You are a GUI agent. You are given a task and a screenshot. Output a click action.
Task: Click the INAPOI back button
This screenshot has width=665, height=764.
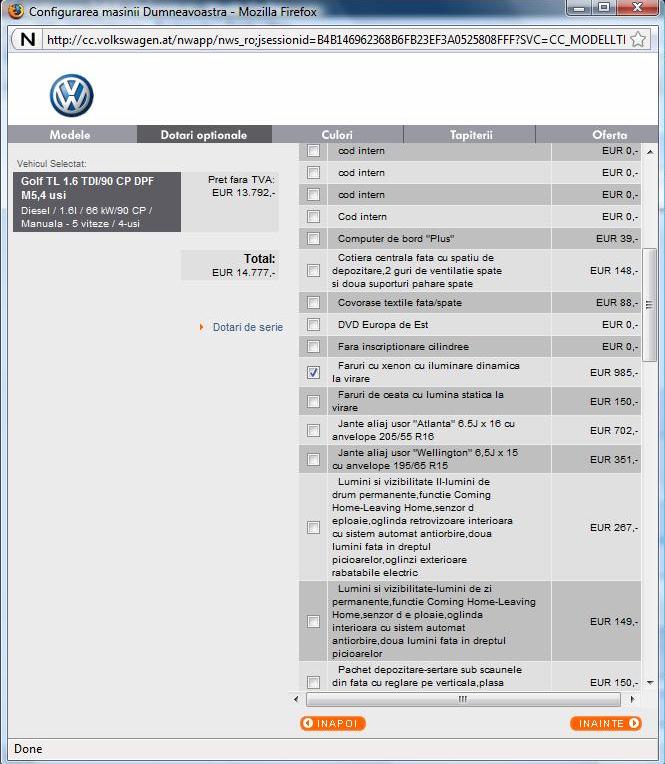[333, 723]
